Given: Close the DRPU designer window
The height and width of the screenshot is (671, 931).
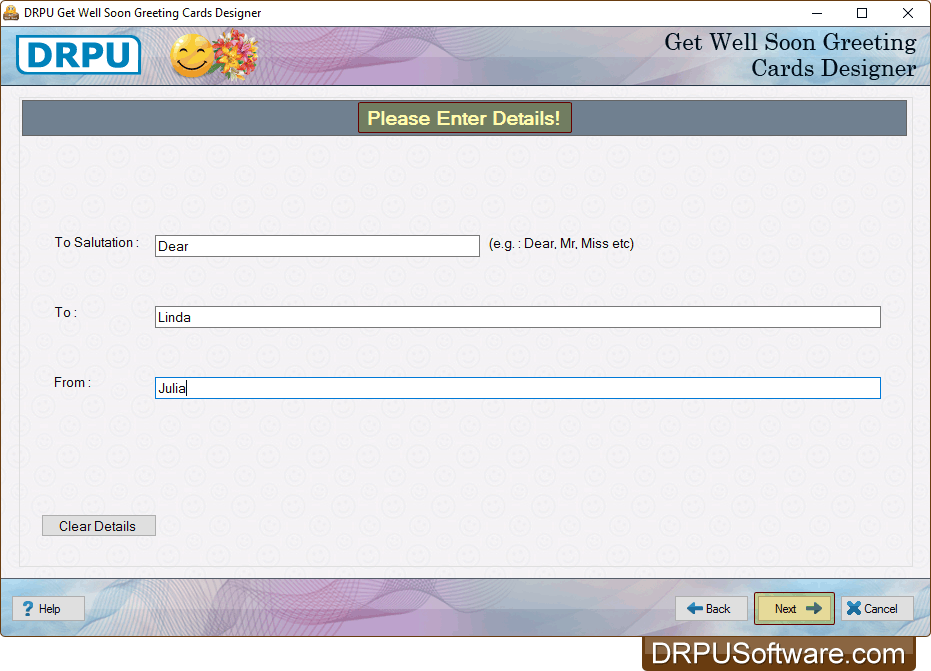Looking at the screenshot, I should point(908,13).
